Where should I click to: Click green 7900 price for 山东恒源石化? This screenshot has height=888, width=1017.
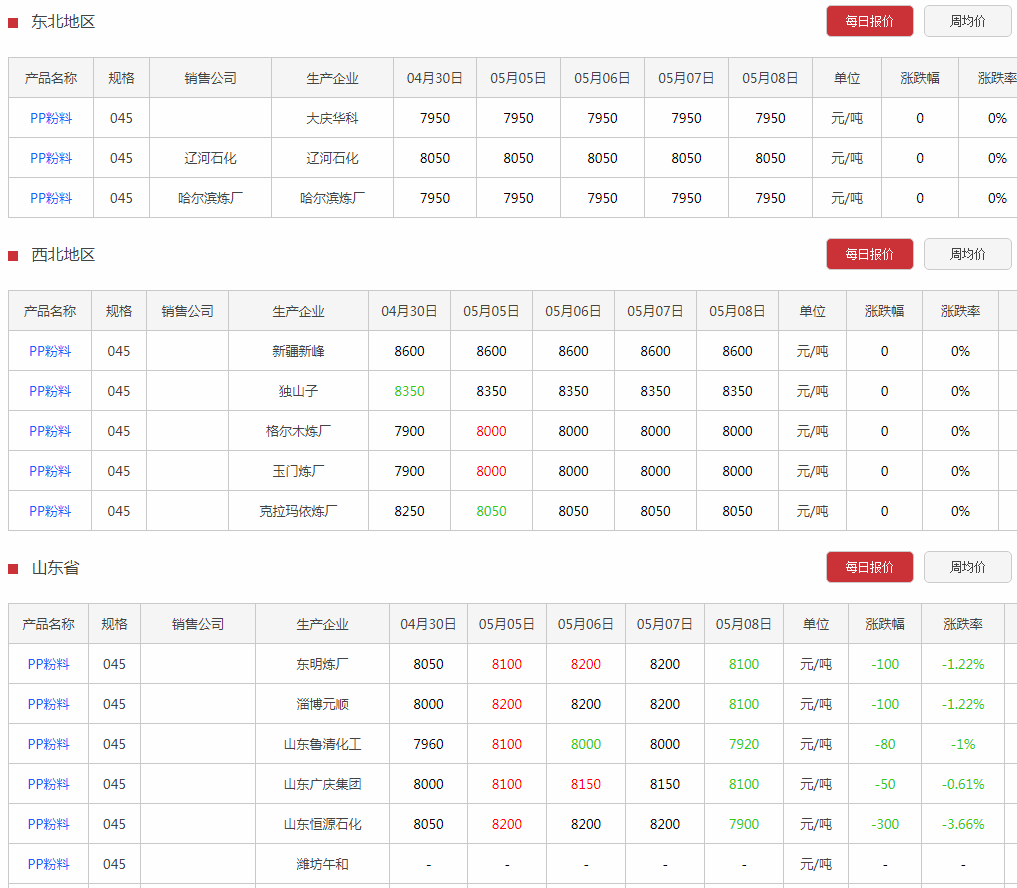click(x=744, y=824)
